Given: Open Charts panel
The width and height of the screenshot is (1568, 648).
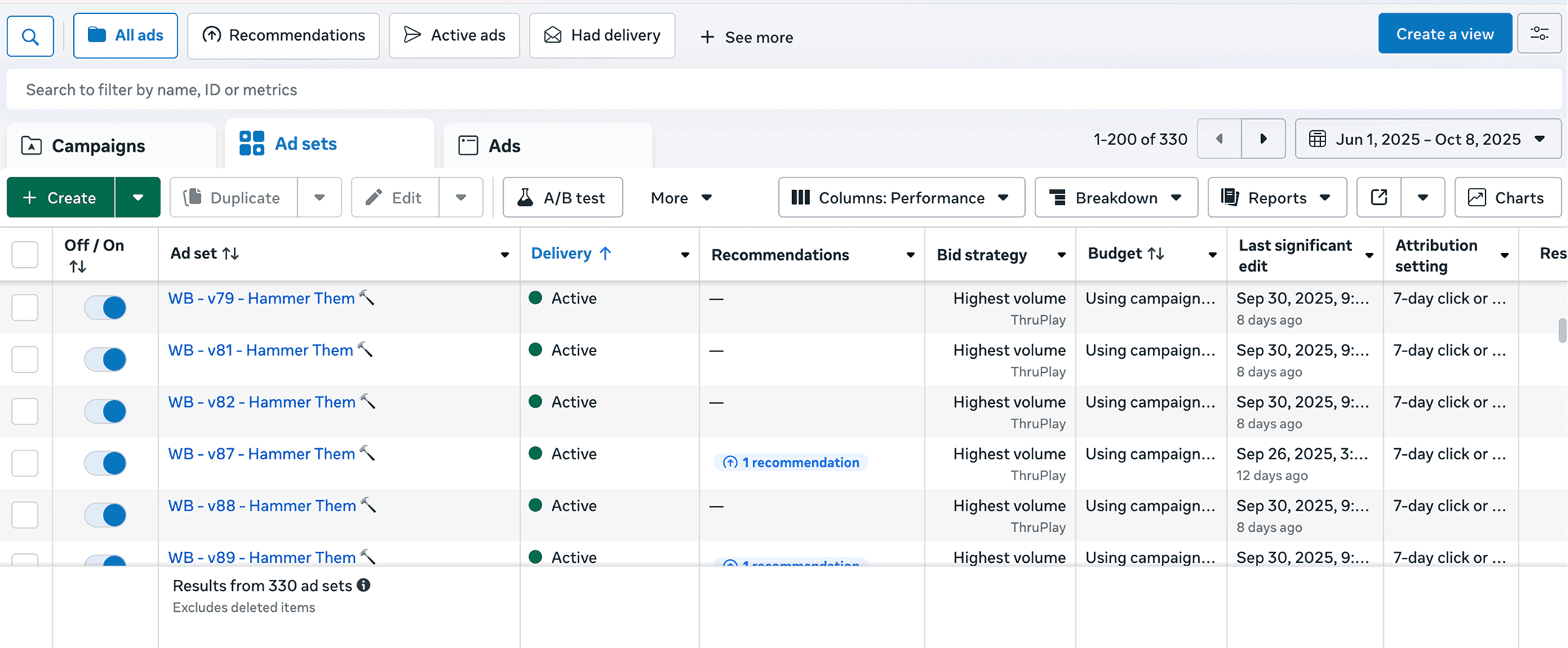Looking at the screenshot, I should pyautogui.click(x=1507, y=198).
